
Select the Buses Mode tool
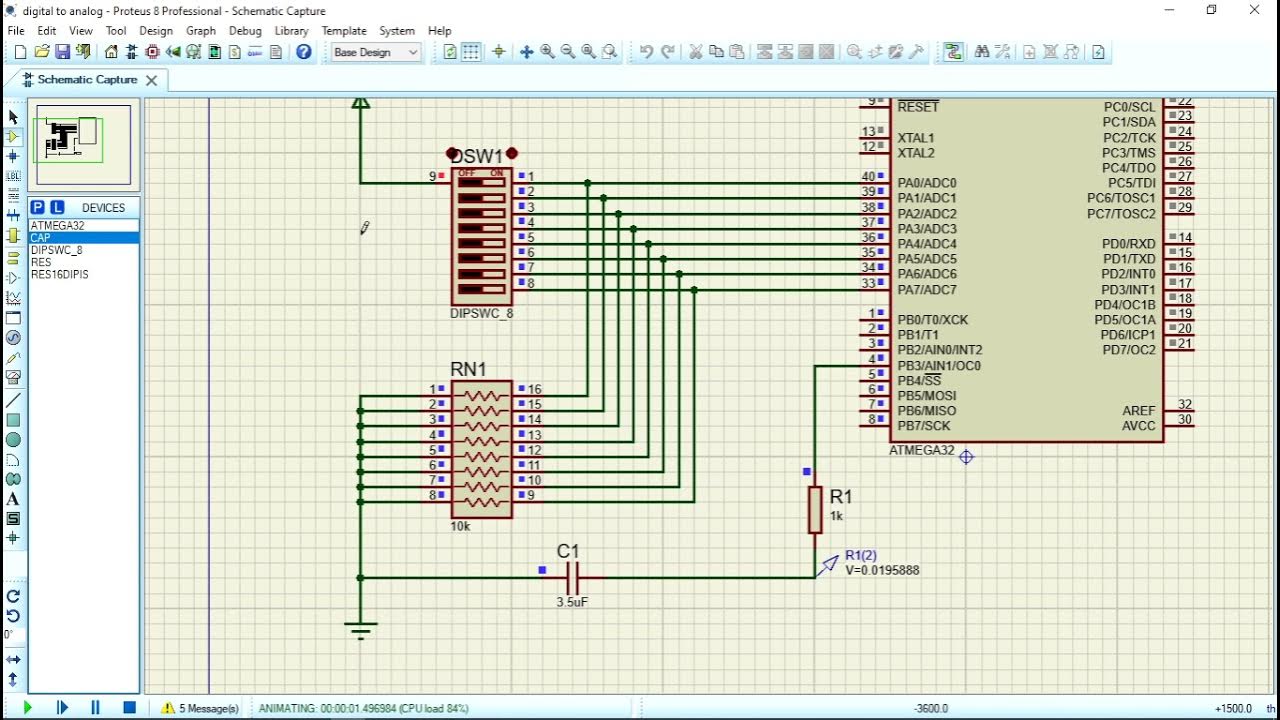tap(13, 215)
